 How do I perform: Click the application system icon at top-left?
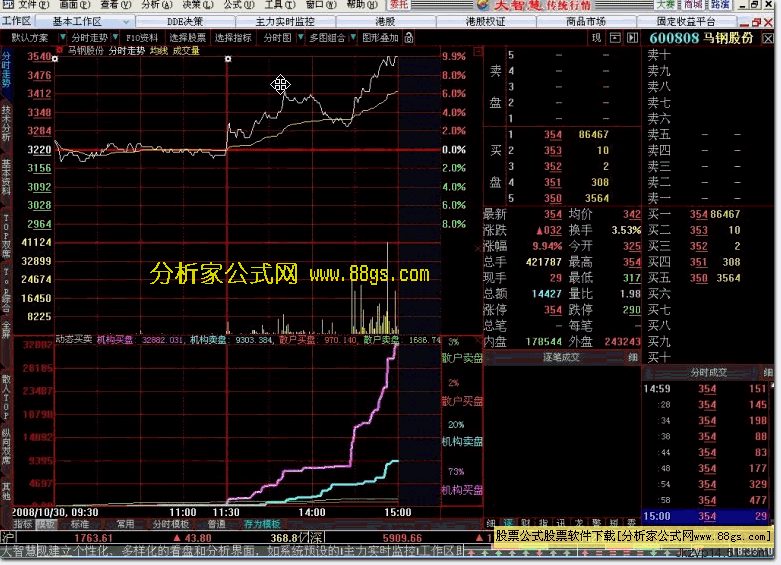(7, 5)
